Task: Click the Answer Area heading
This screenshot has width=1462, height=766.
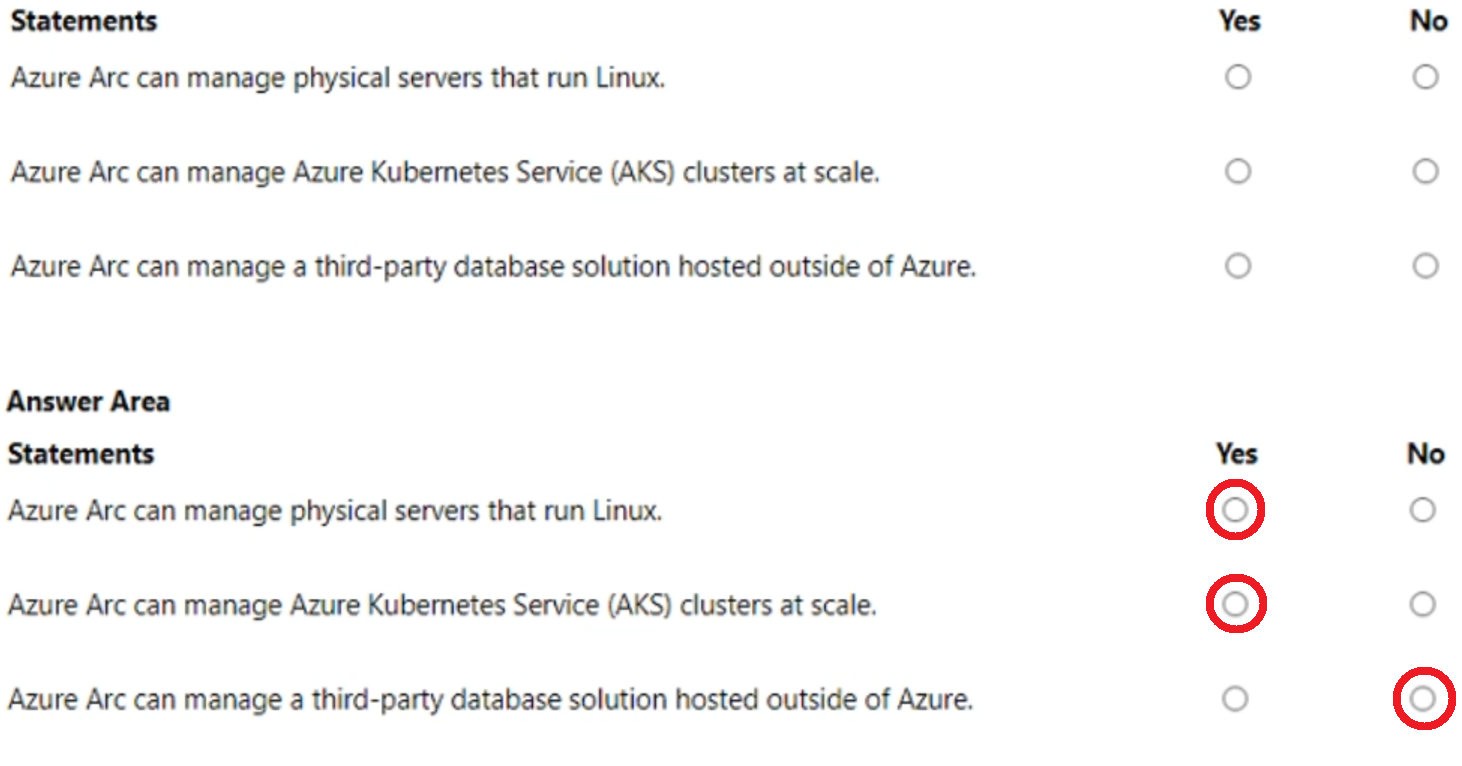Action: pos(89,401)
